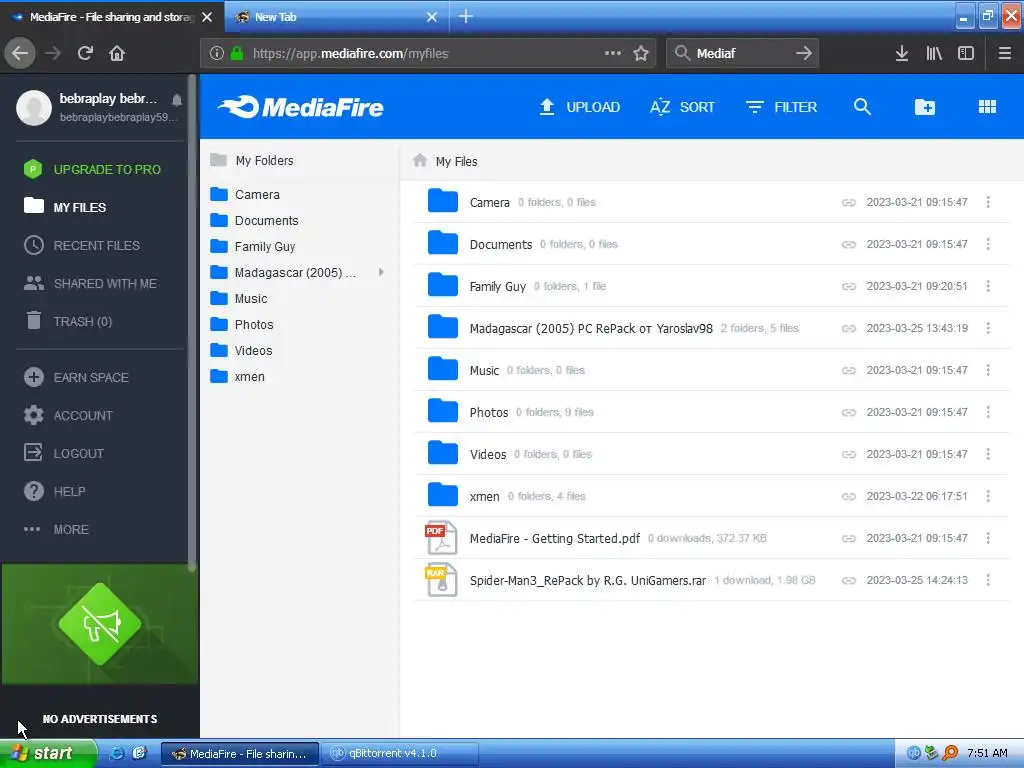Open the Photos folder in file list
This screenshot has width=1024, height=768.
click(712, 412)
